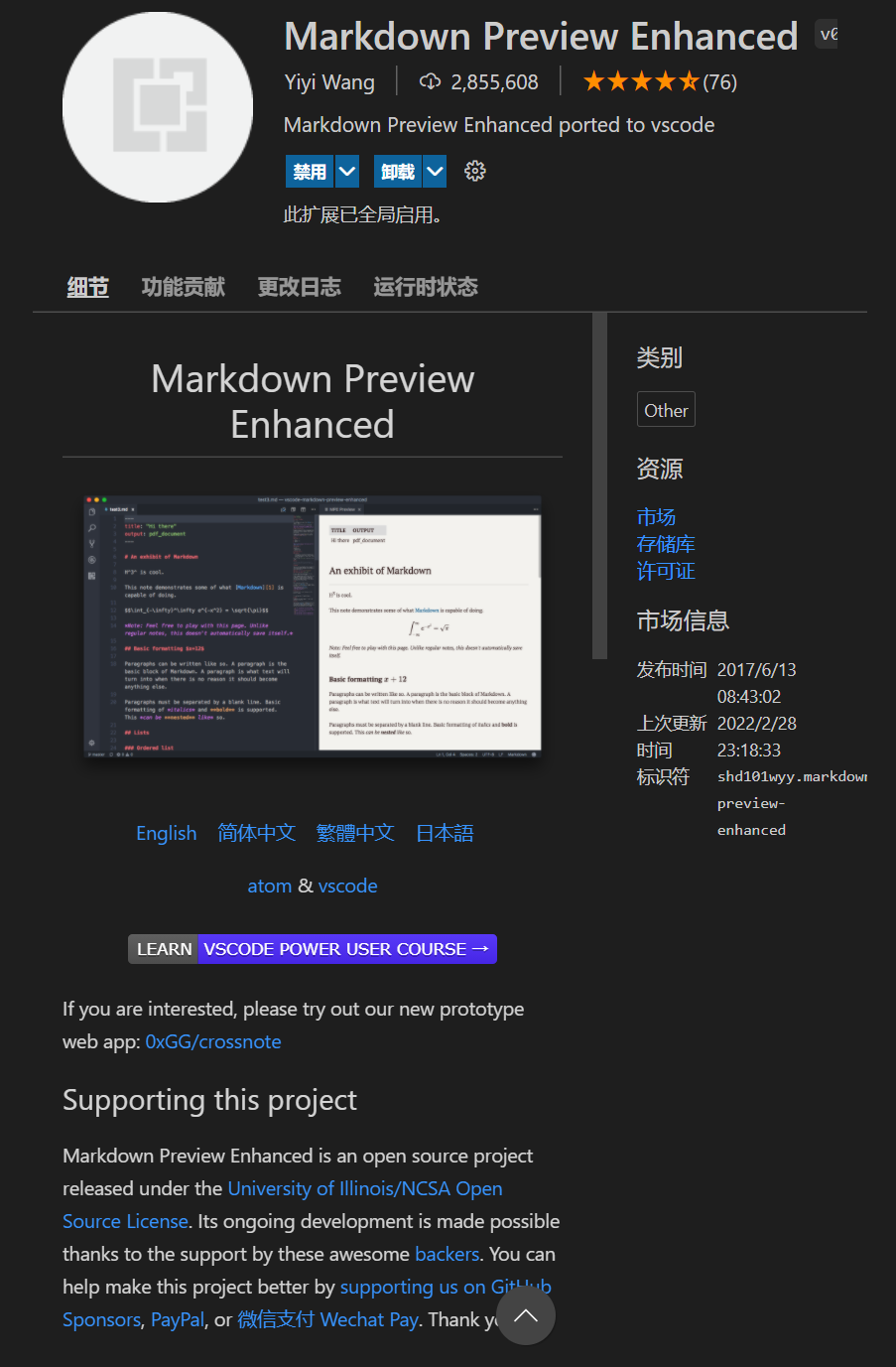
Task: Click the 简体中文 readme link
Action: click(x=257, y=833)
